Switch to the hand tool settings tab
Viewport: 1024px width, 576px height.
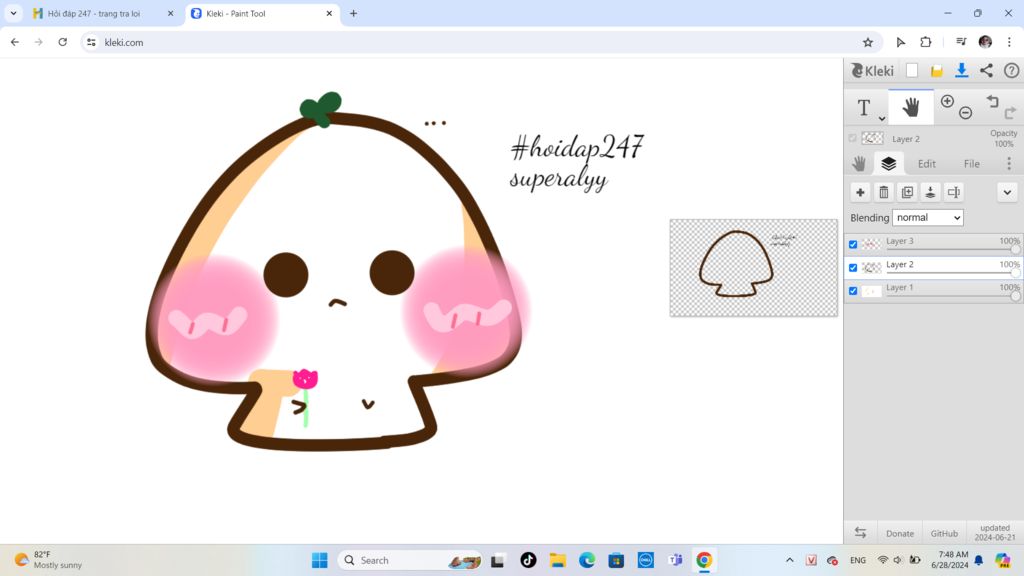pos(859,163)
